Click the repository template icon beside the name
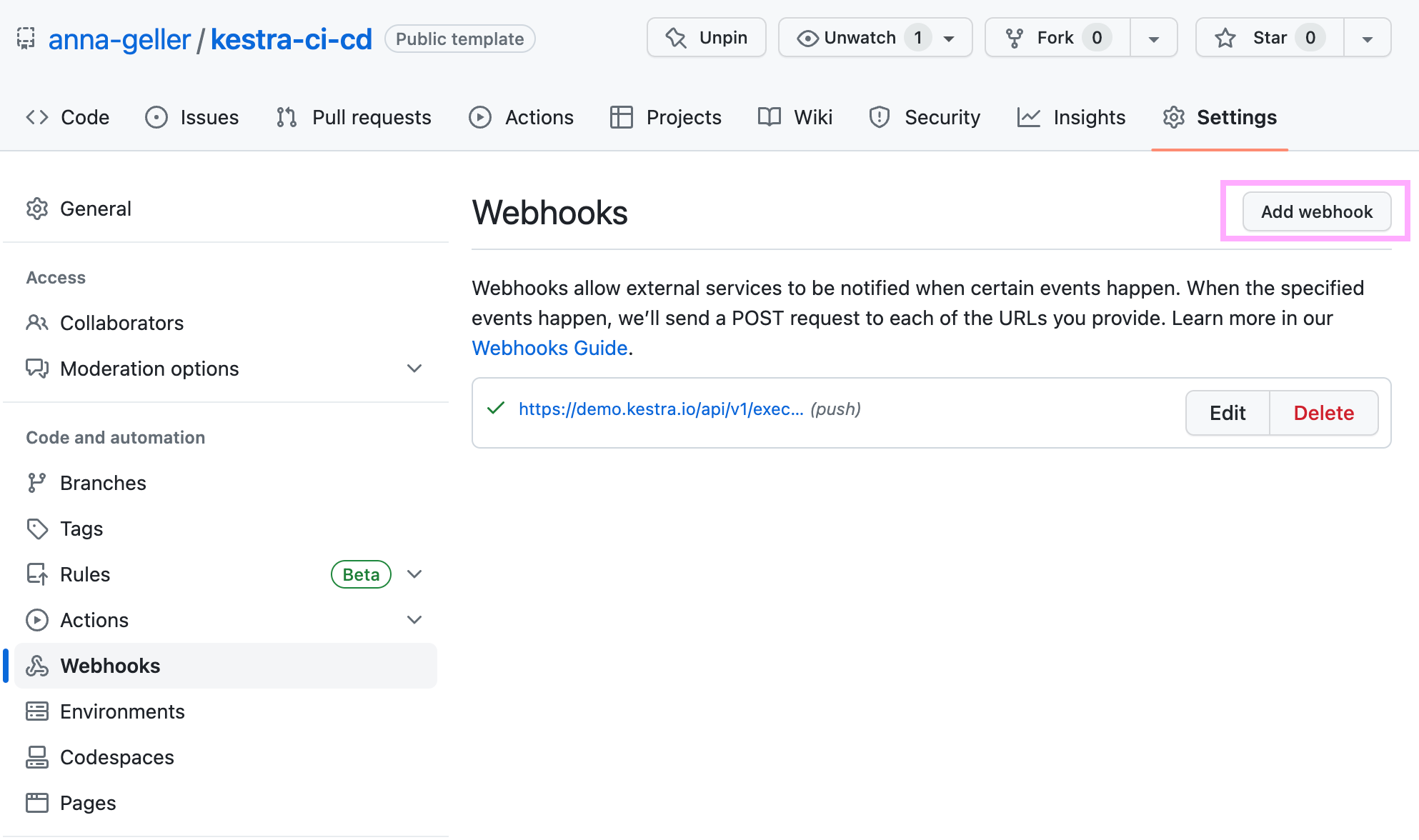Viewport: 1419px width, 840px height. pos(26,39)
